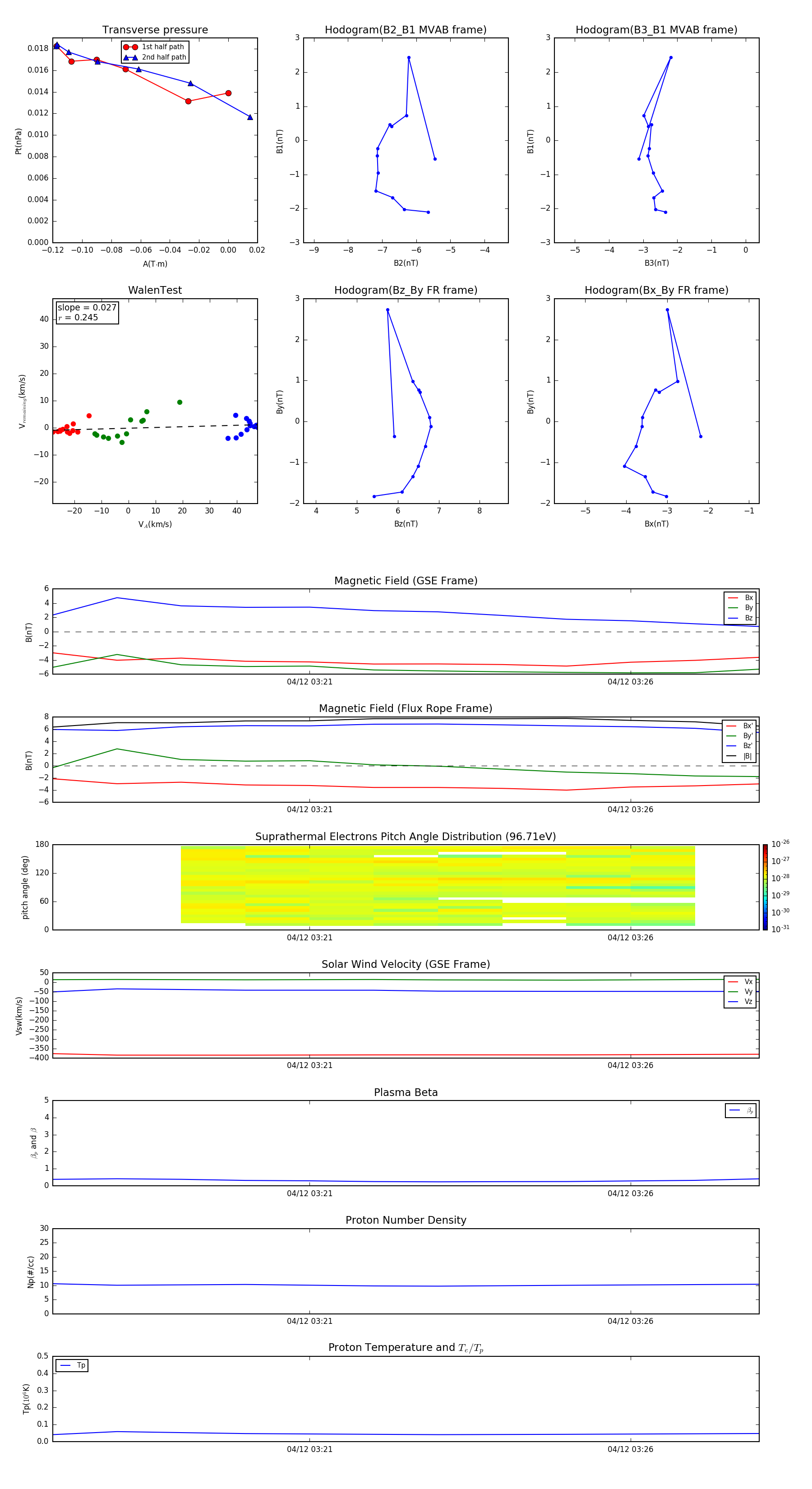Click the 'Magnetic Field (Flux Rope Frame)' title

(x=406, y=709)
